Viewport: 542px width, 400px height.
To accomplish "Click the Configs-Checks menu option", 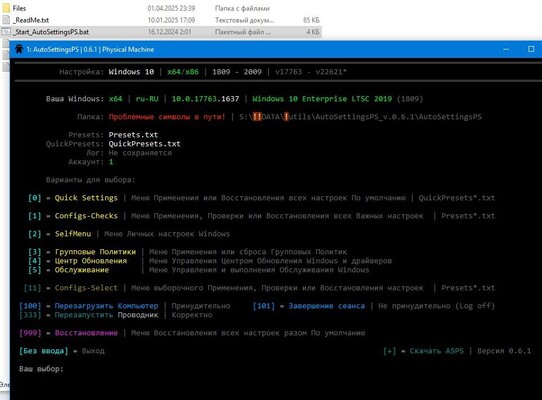I will 86,216.
